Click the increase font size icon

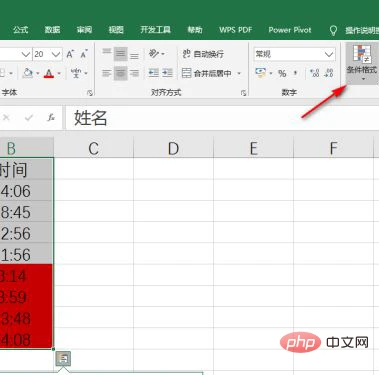point(70,54)
